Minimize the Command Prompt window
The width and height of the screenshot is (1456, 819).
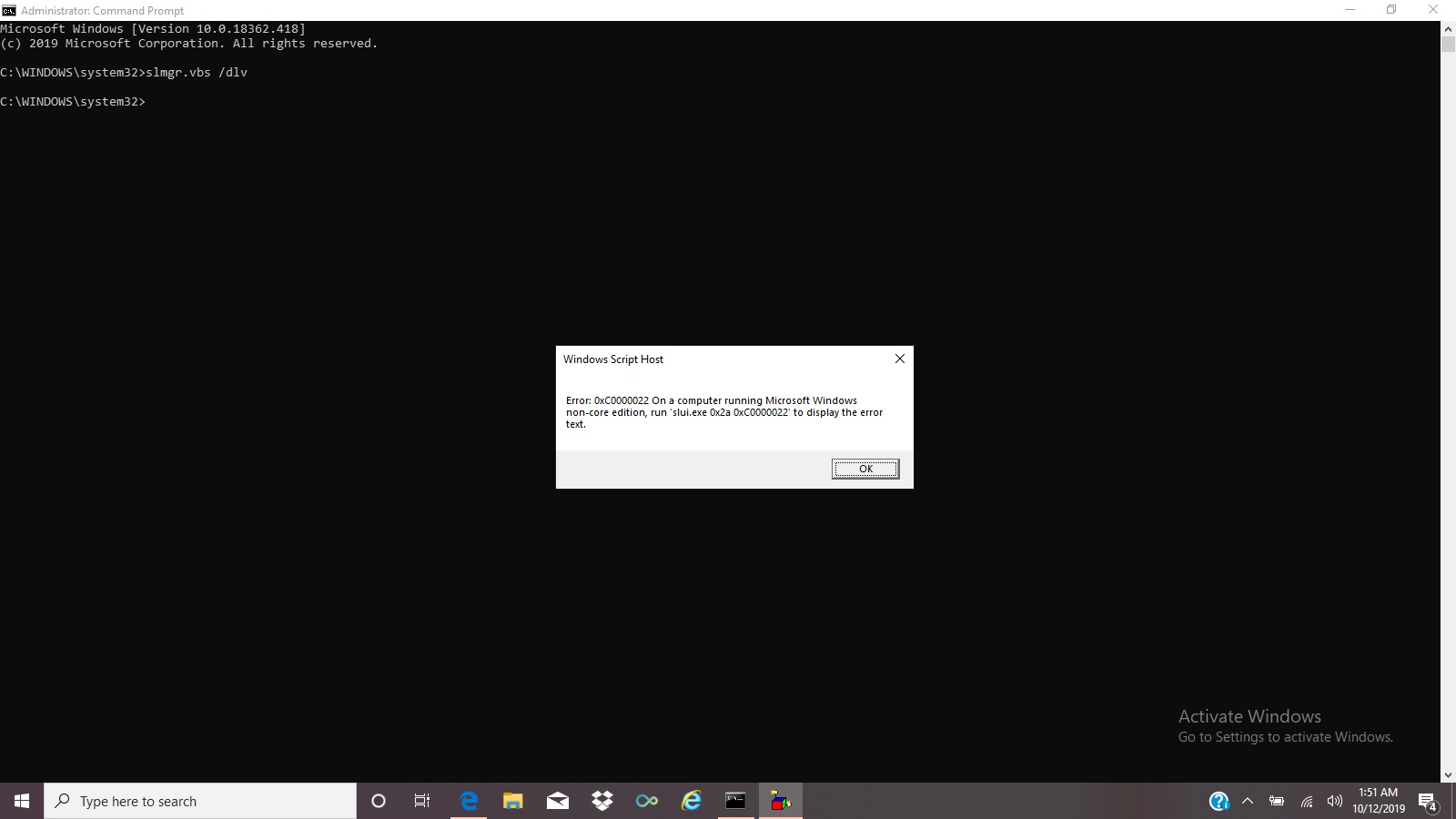click(x=1350, y=10)
